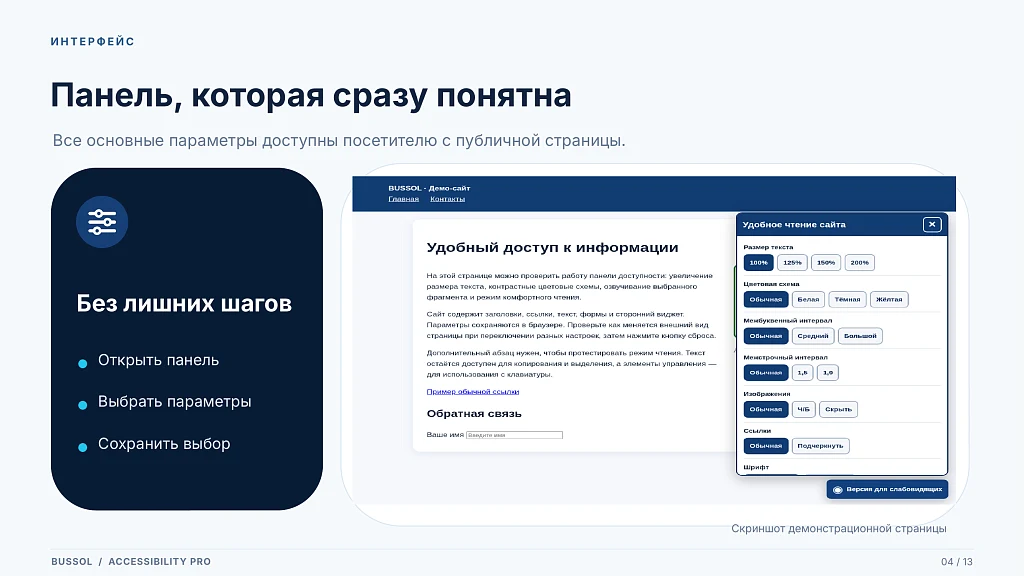Click heading Удобный доступ к информации

[x=552, y=248]
